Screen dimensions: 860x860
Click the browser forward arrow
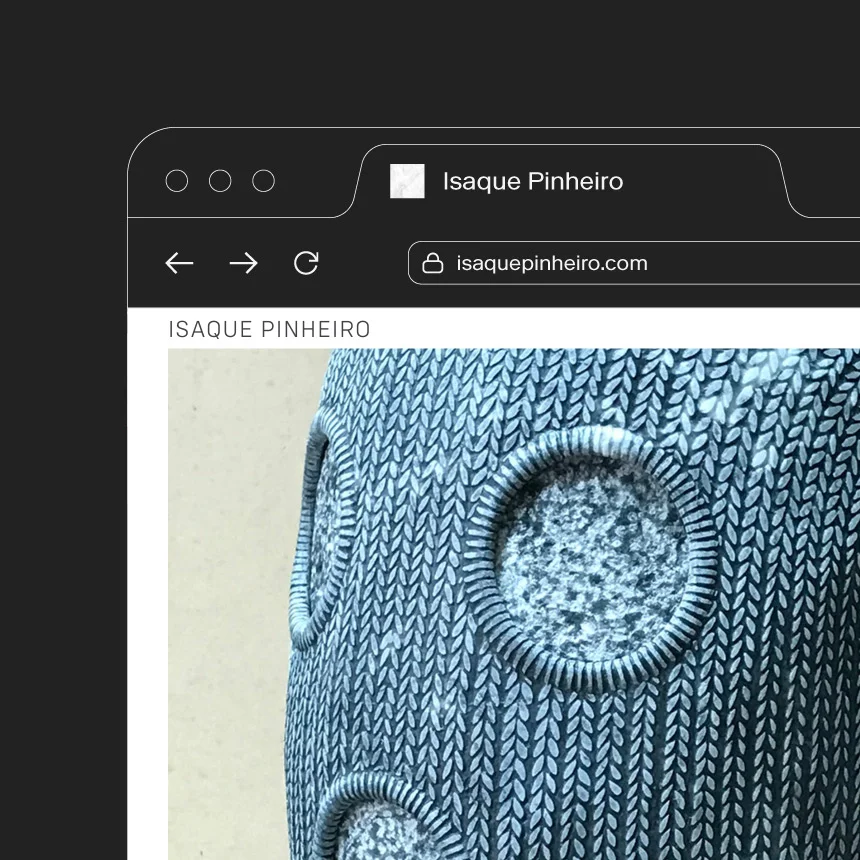tap(244, 263)
